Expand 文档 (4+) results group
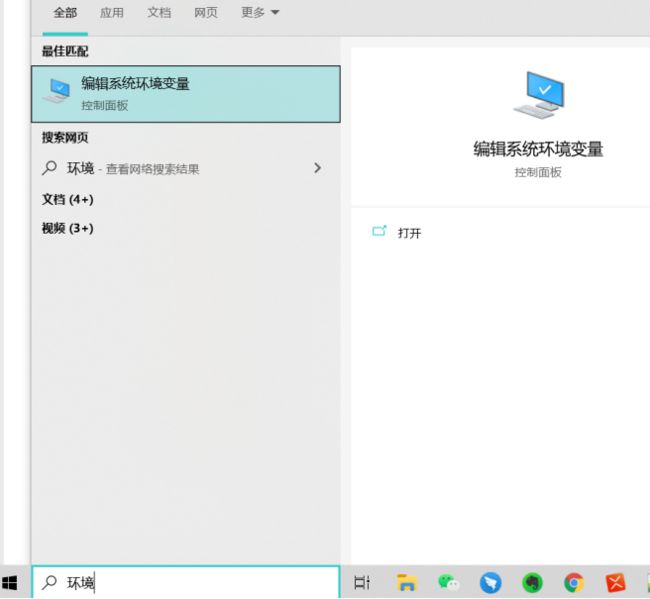Viewport: 650px width, 599px height. point(68,199)
